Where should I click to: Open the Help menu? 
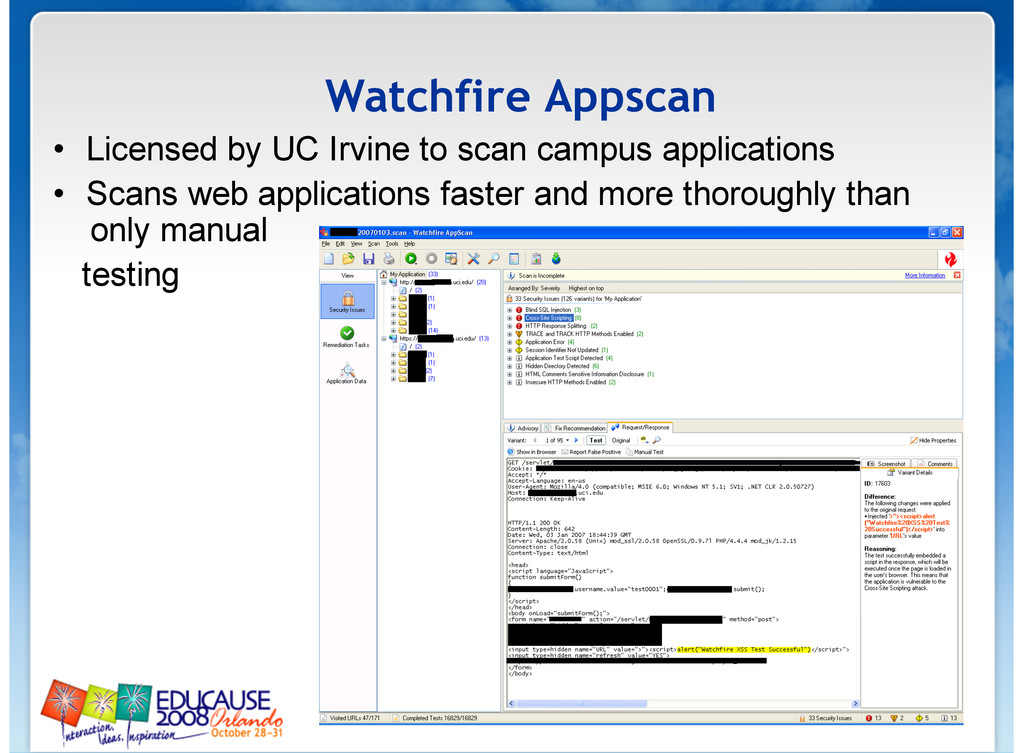409,244
